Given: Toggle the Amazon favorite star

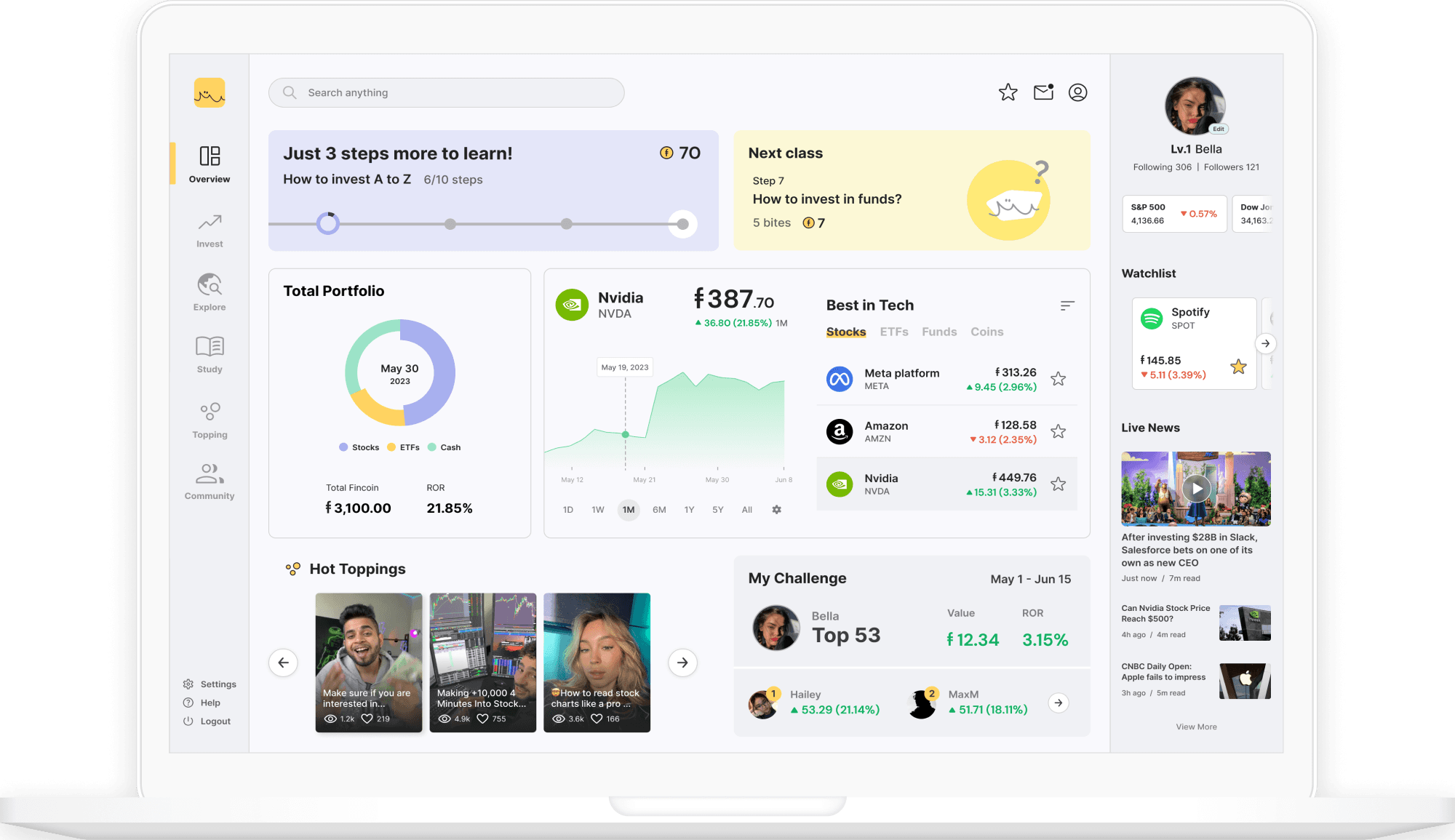Looking at the screenshot, I should 1058,431.
